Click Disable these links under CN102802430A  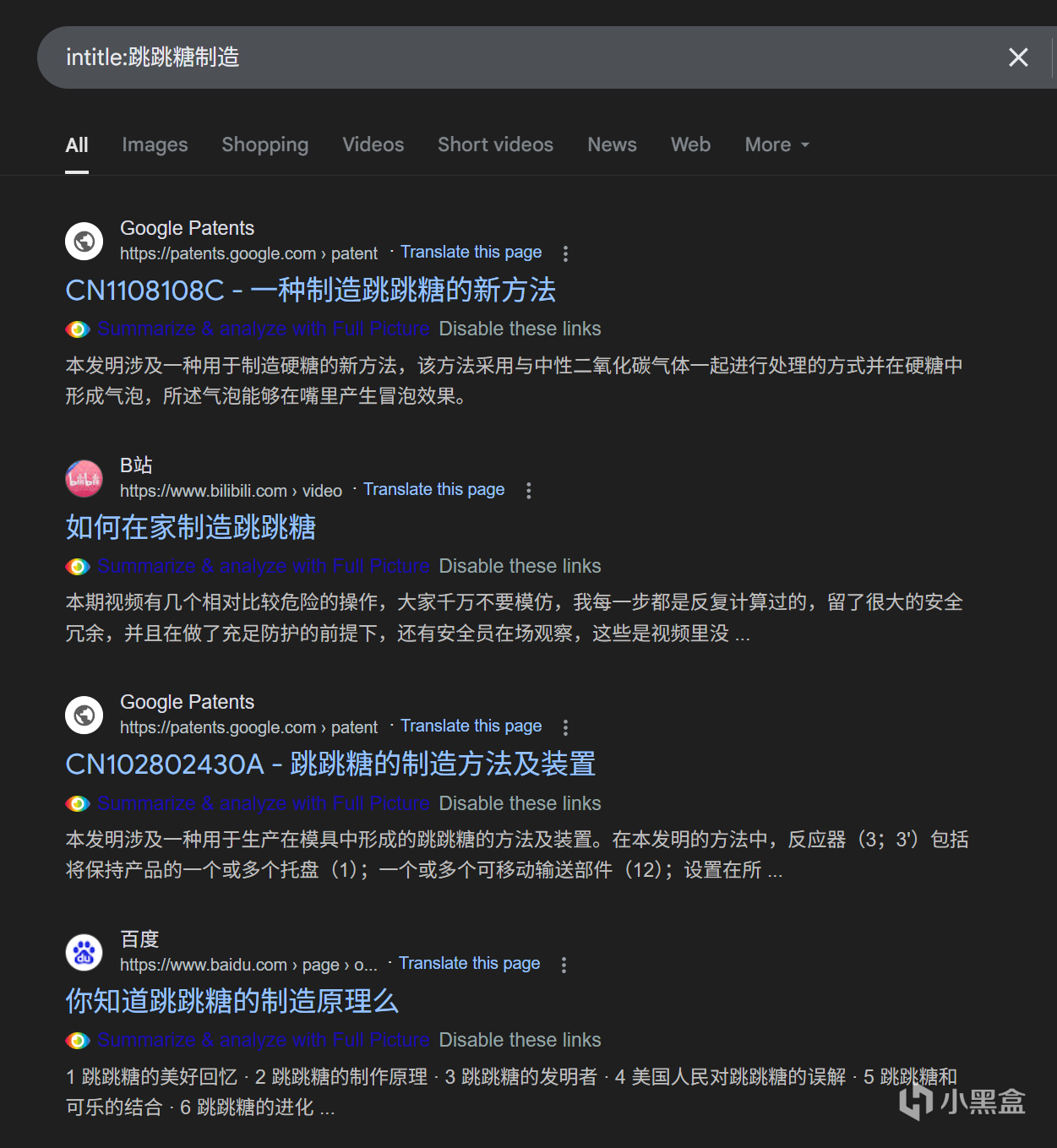520,804
